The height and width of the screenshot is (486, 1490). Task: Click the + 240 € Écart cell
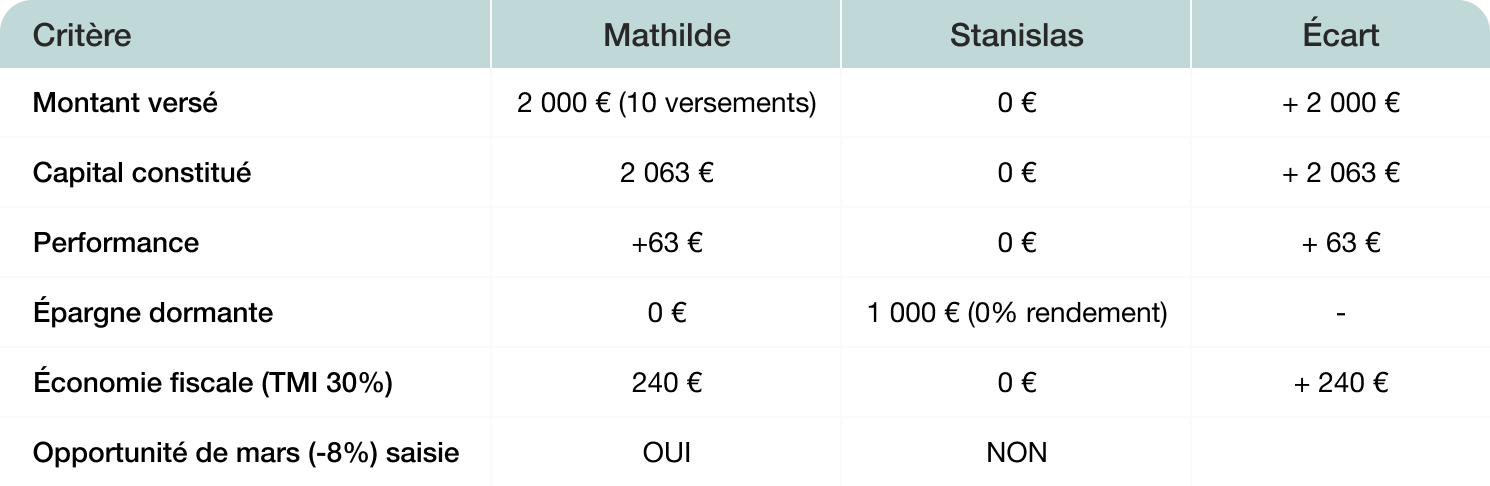(x=1340, y=383)
